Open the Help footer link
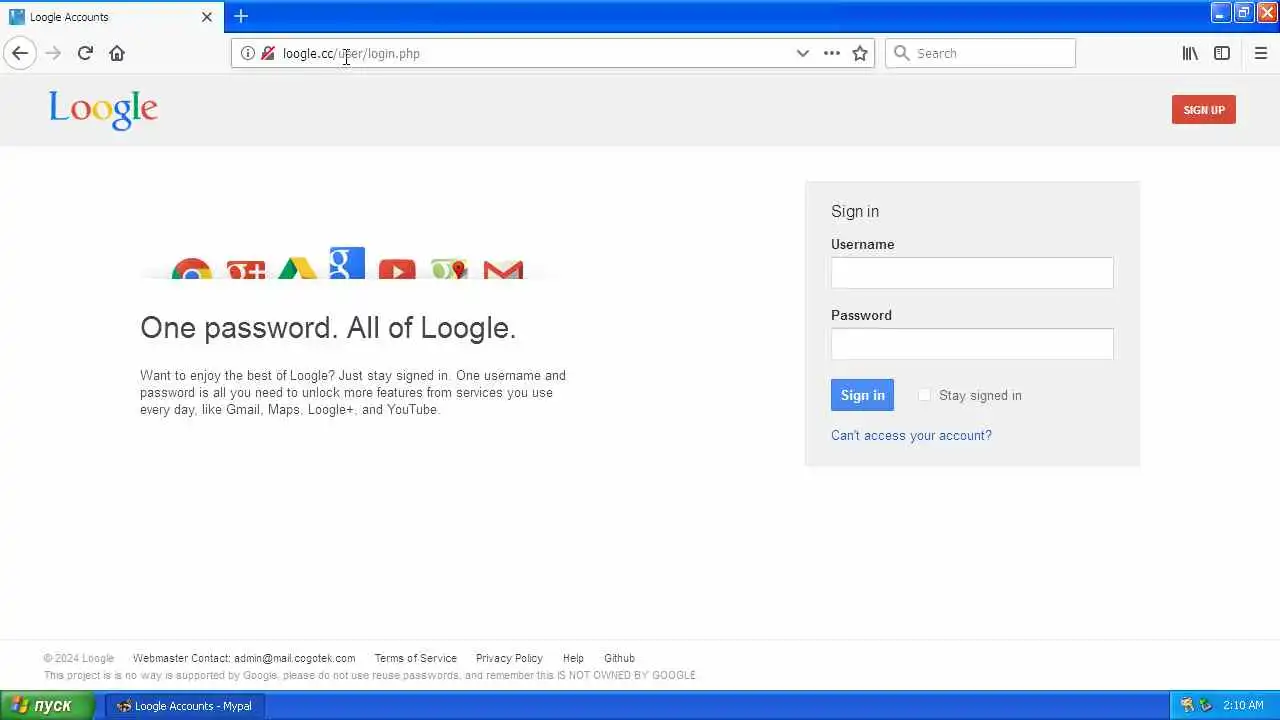The width and height of the screenshot is (1280, 720). point(573,658)
